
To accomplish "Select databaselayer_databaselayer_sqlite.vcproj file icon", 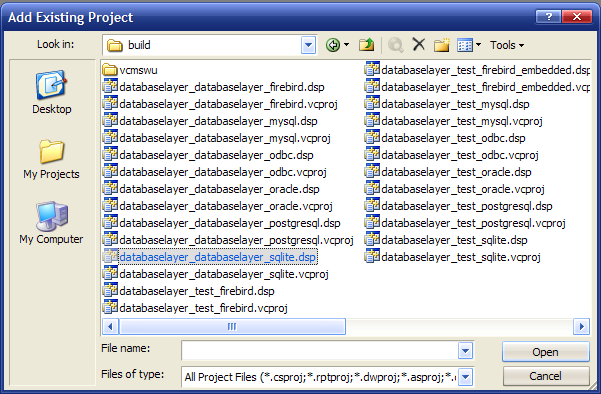I will point(110,274).
